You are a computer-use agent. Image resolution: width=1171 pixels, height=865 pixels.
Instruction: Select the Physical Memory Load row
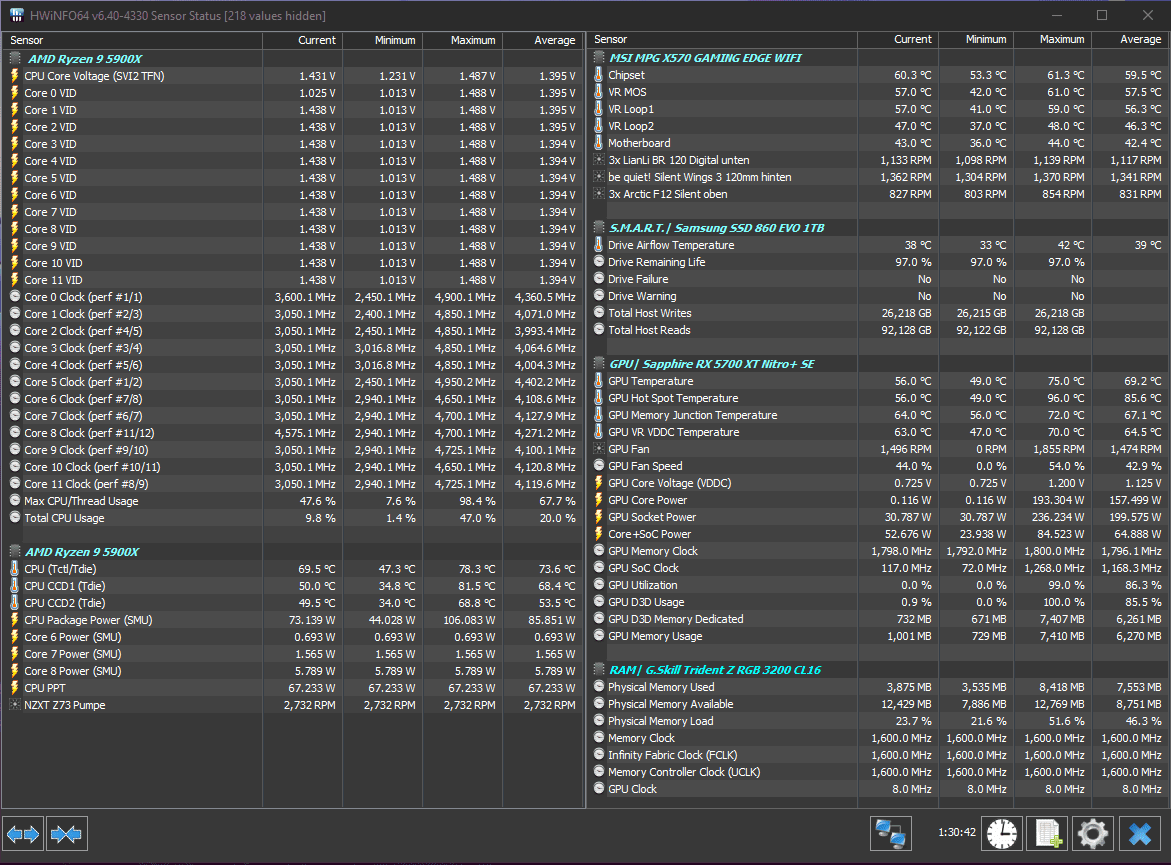(877, 721)
